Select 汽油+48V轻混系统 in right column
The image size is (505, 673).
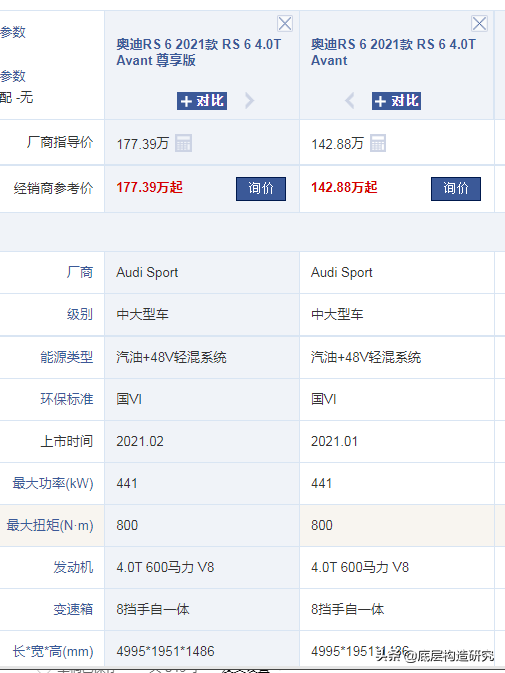pos(366,357)
